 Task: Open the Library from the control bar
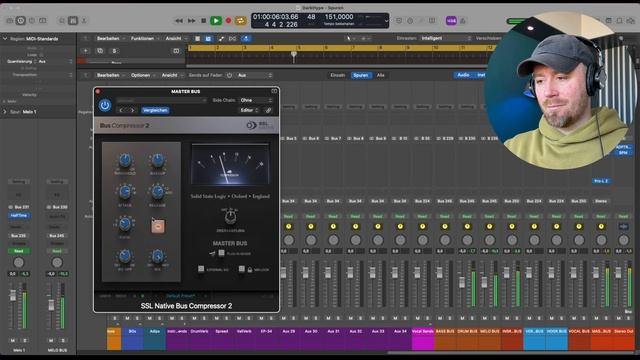[10, 20]
